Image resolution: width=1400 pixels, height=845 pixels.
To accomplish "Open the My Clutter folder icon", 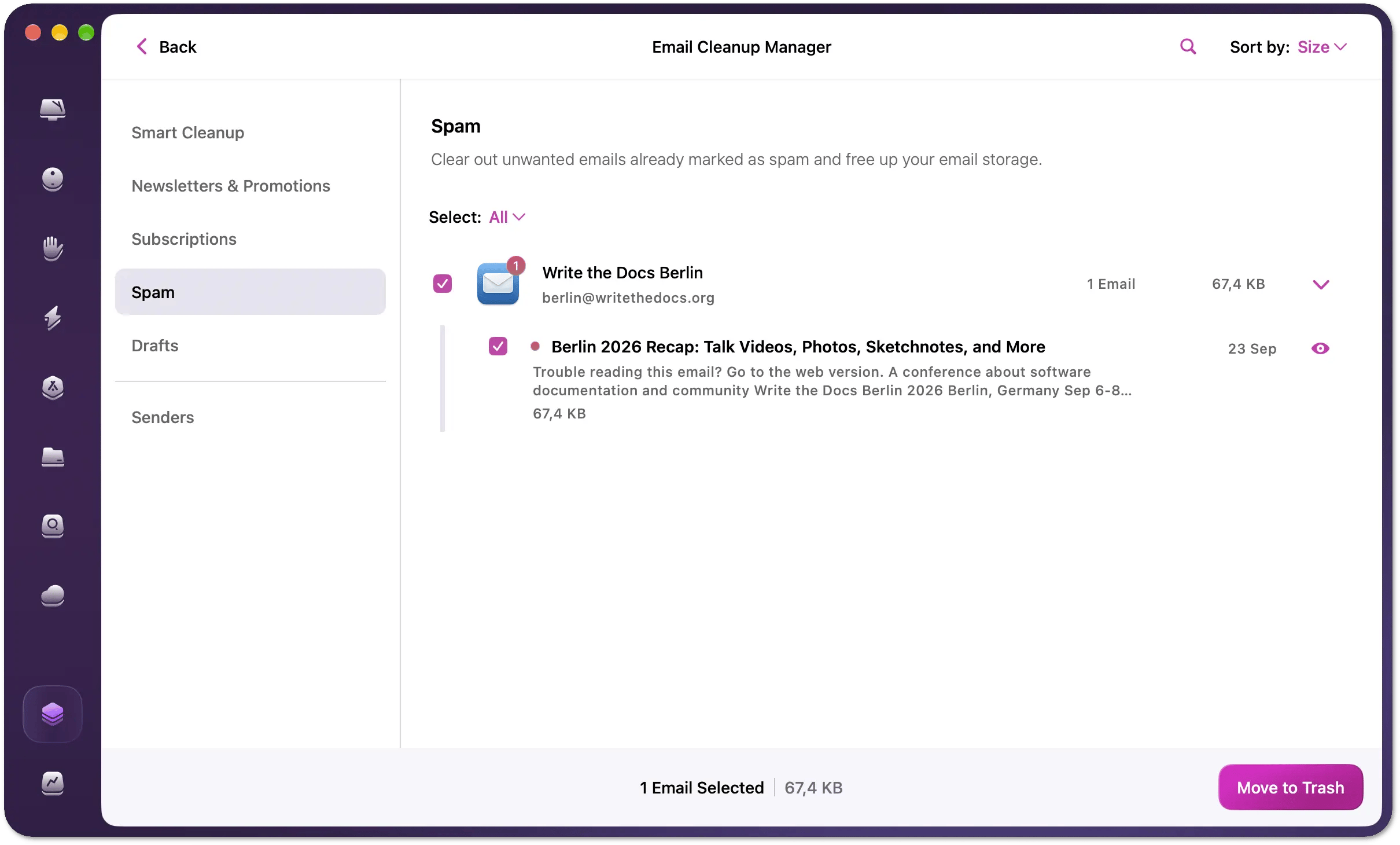I will 53,457.
